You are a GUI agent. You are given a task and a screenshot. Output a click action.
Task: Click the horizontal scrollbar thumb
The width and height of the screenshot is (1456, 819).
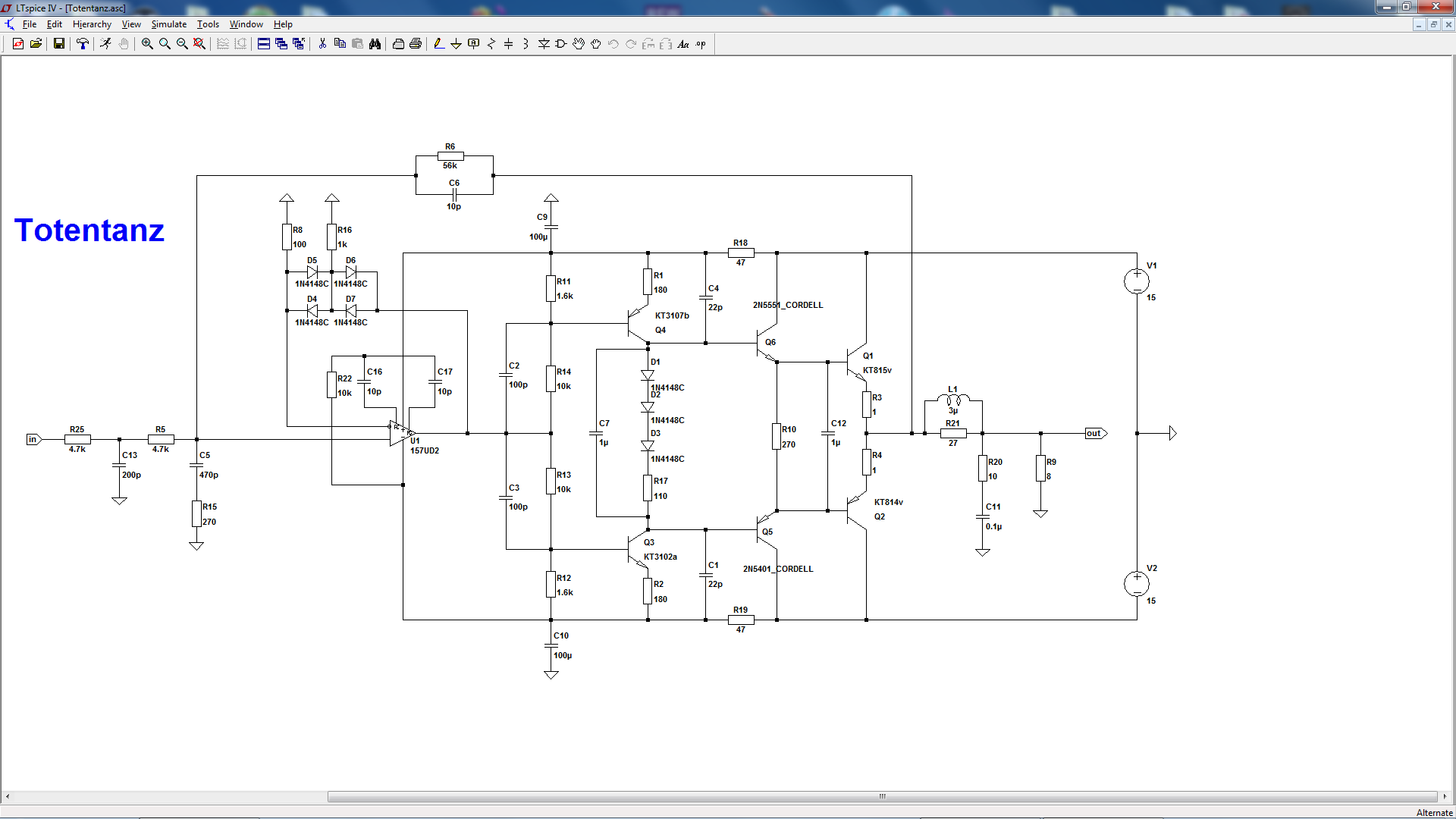[x=882, y=796]
